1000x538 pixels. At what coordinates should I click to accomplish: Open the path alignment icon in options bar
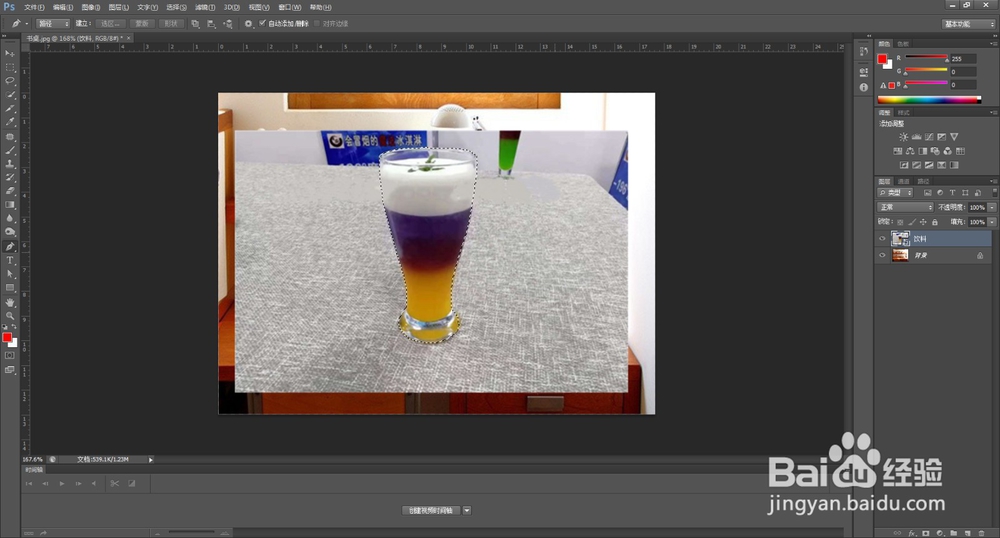click(211, 24)
